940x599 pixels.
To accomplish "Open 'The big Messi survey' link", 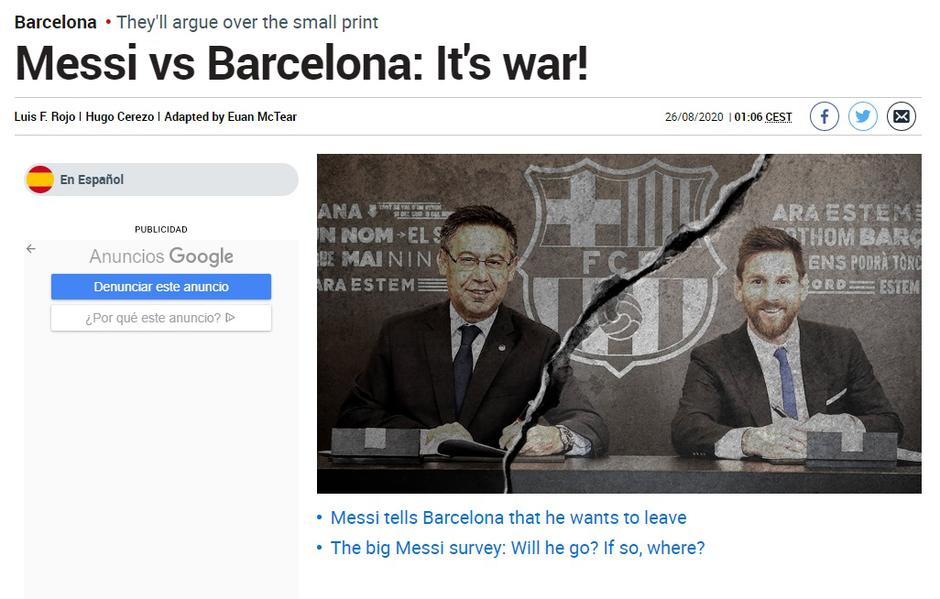I will 517,547.
